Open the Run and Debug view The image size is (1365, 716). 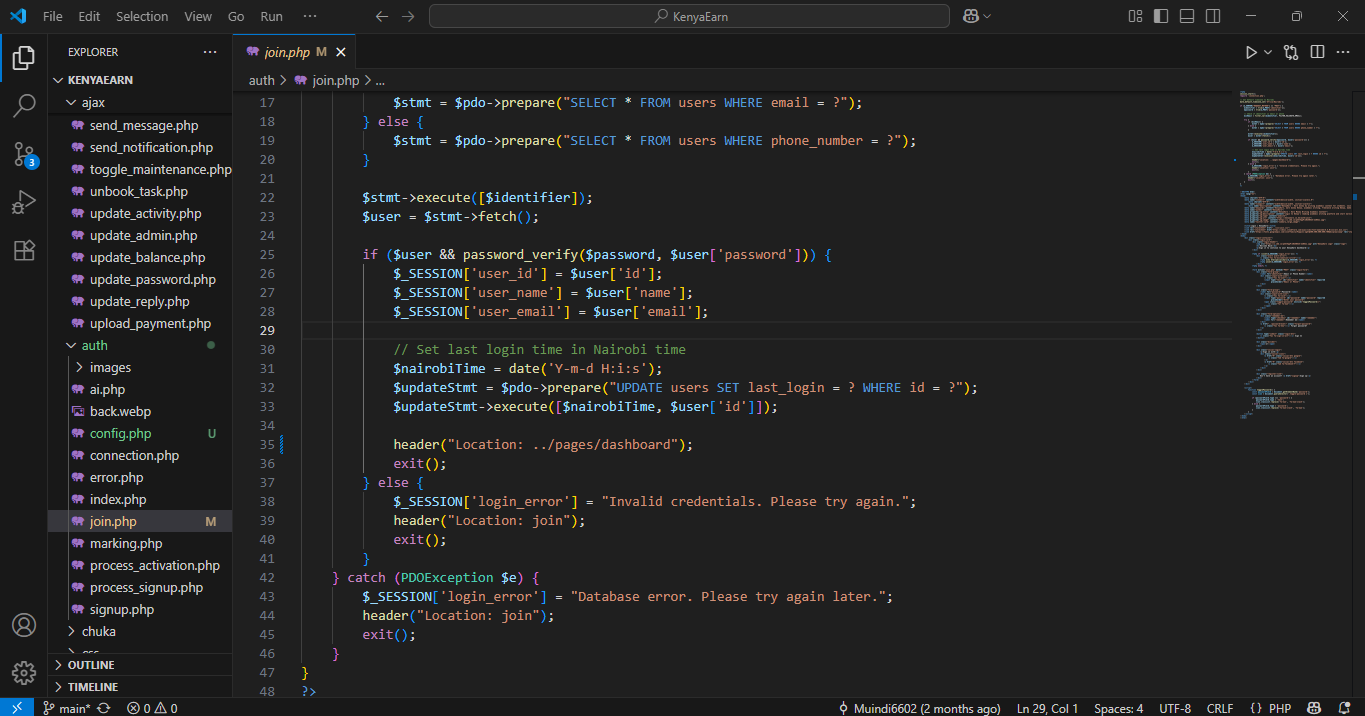[24, 202]
